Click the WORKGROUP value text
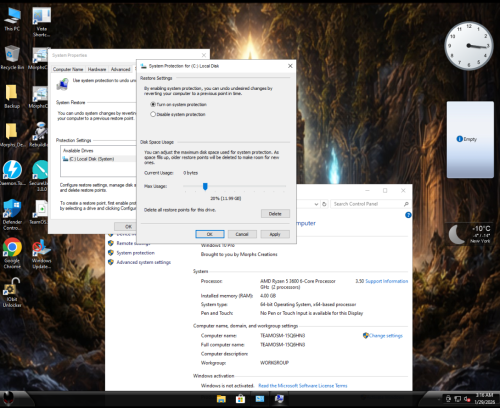The height and width of the screenshot is (408, 500). (274, 363)
